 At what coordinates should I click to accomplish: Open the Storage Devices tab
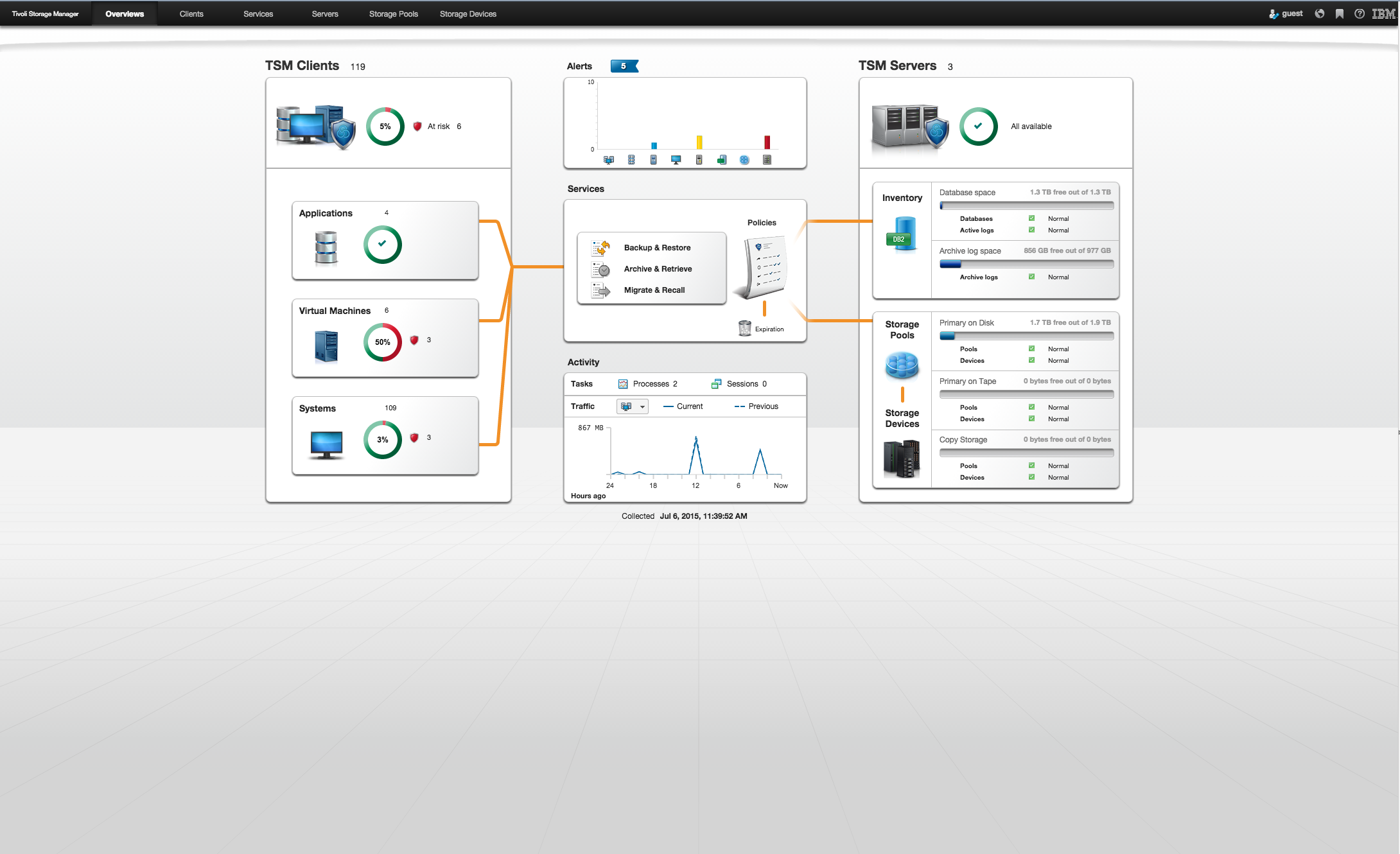pyautogui.click(x=468, y=13)
